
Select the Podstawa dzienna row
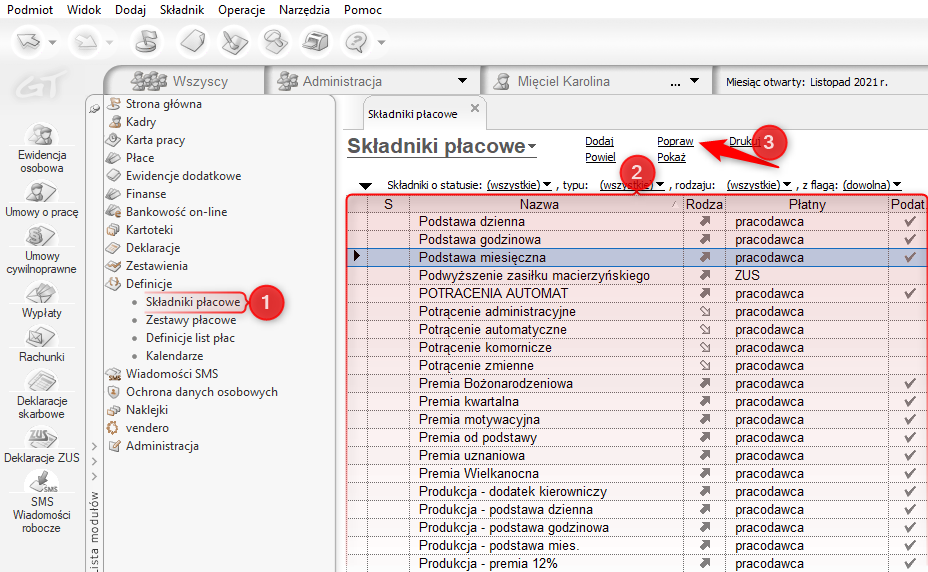(636, 221)
